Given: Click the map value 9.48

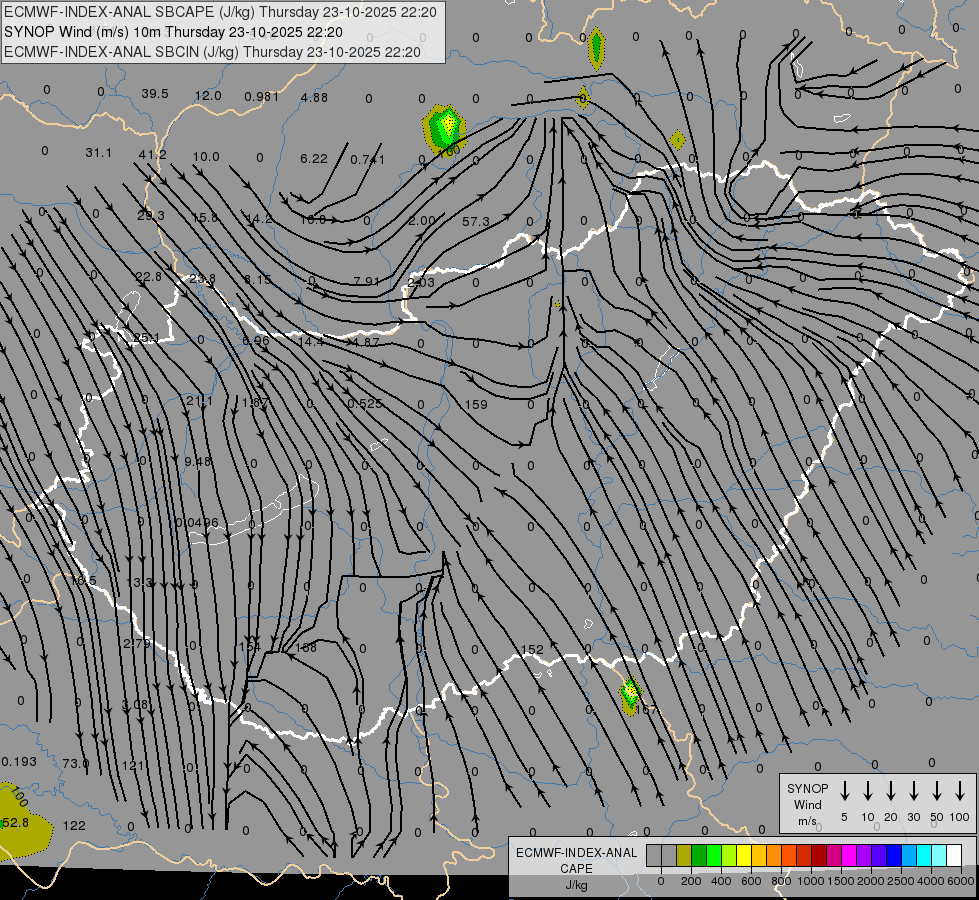Looking at the screenshot, I should pos(198,462).
